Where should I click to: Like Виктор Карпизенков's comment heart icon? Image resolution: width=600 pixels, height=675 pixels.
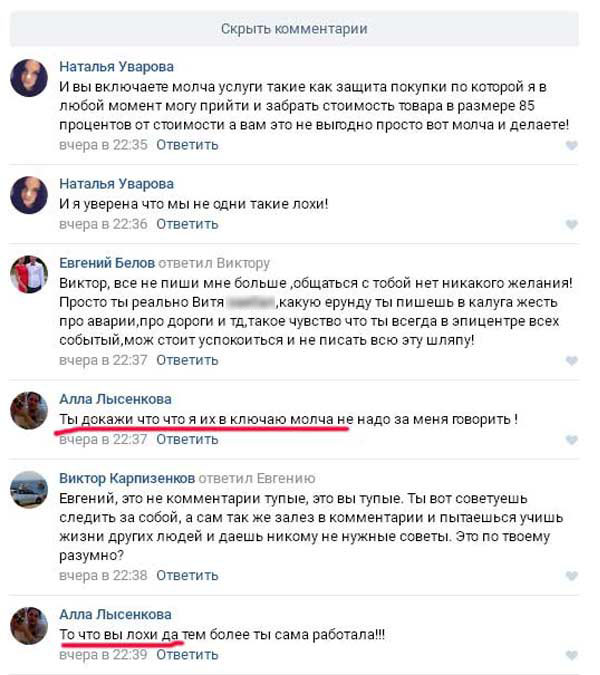571,576
